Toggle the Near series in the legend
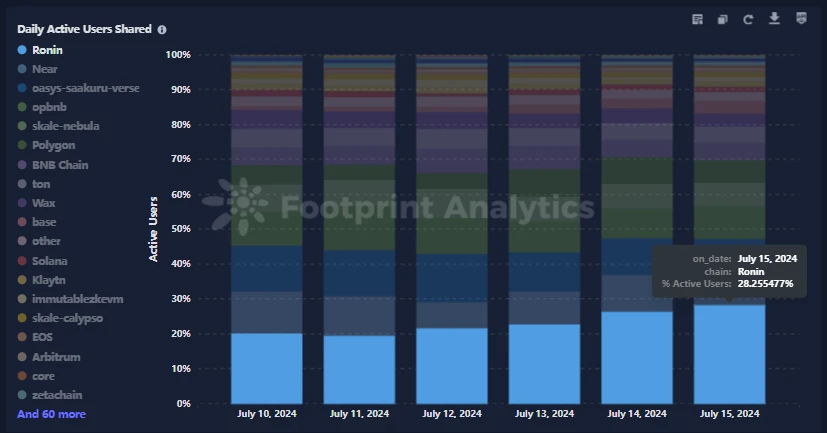827x433 pixels. pos(37,69)
